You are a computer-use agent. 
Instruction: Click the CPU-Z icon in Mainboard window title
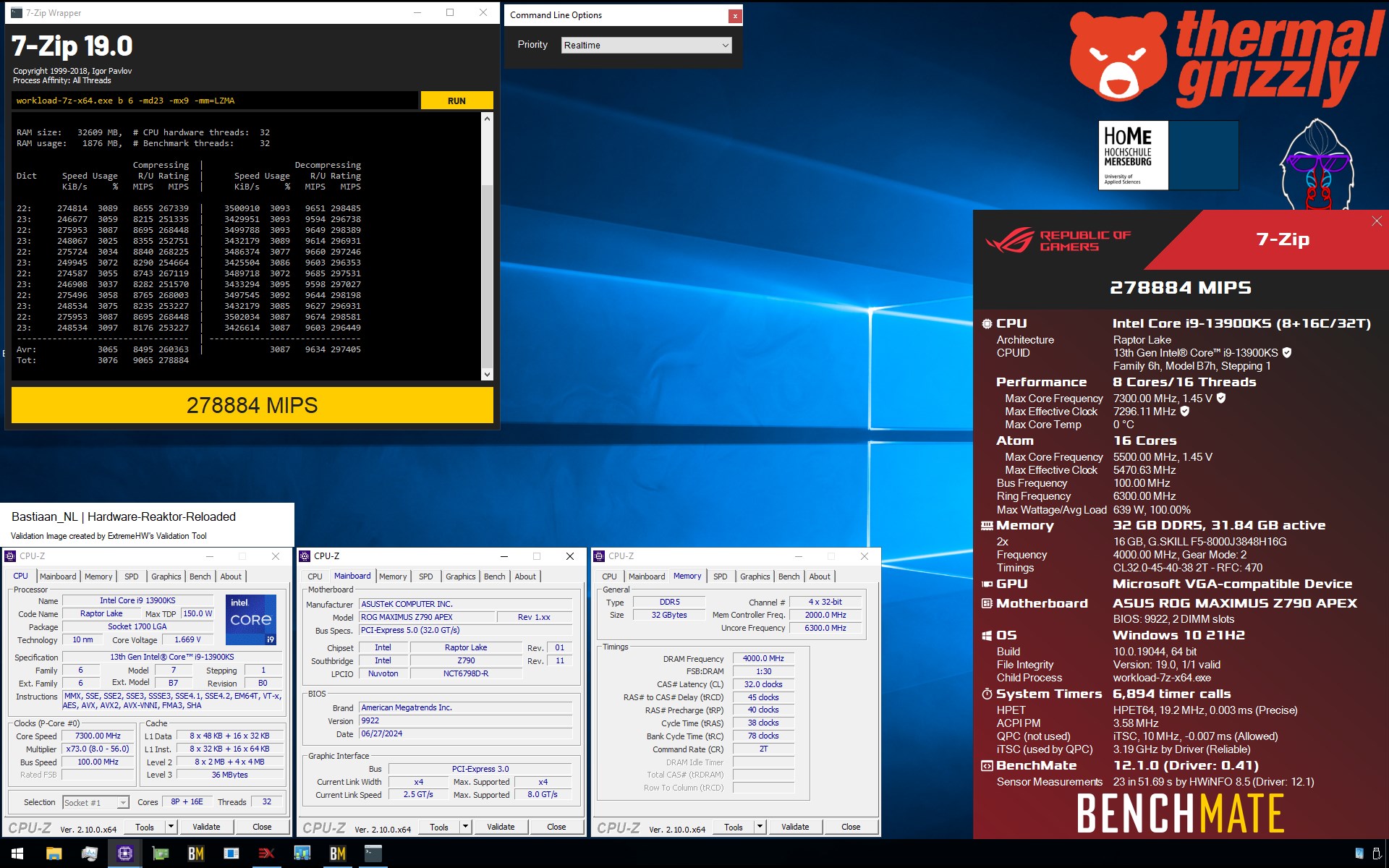click(305, 556)
